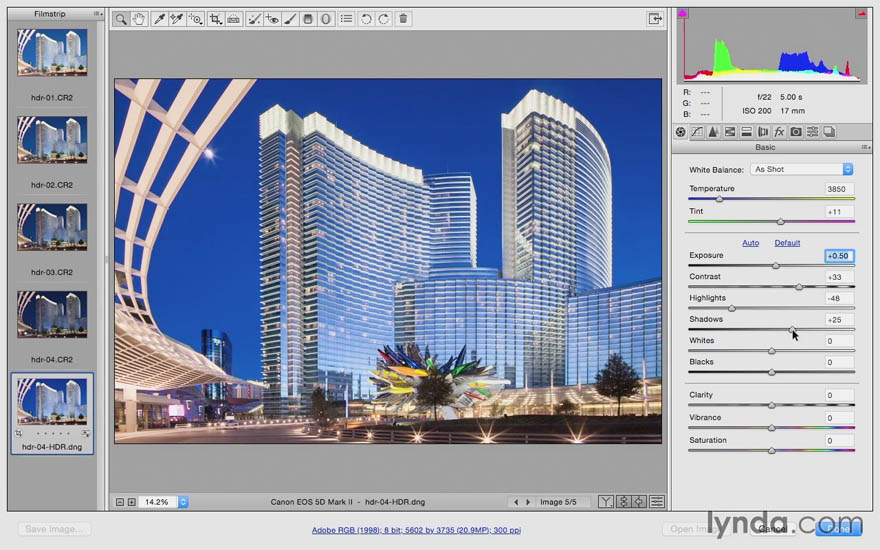This screenshot has height=550, width=880.
Task: Select the Hand tool
Action: pyautogui.click(x=139, y=19)
